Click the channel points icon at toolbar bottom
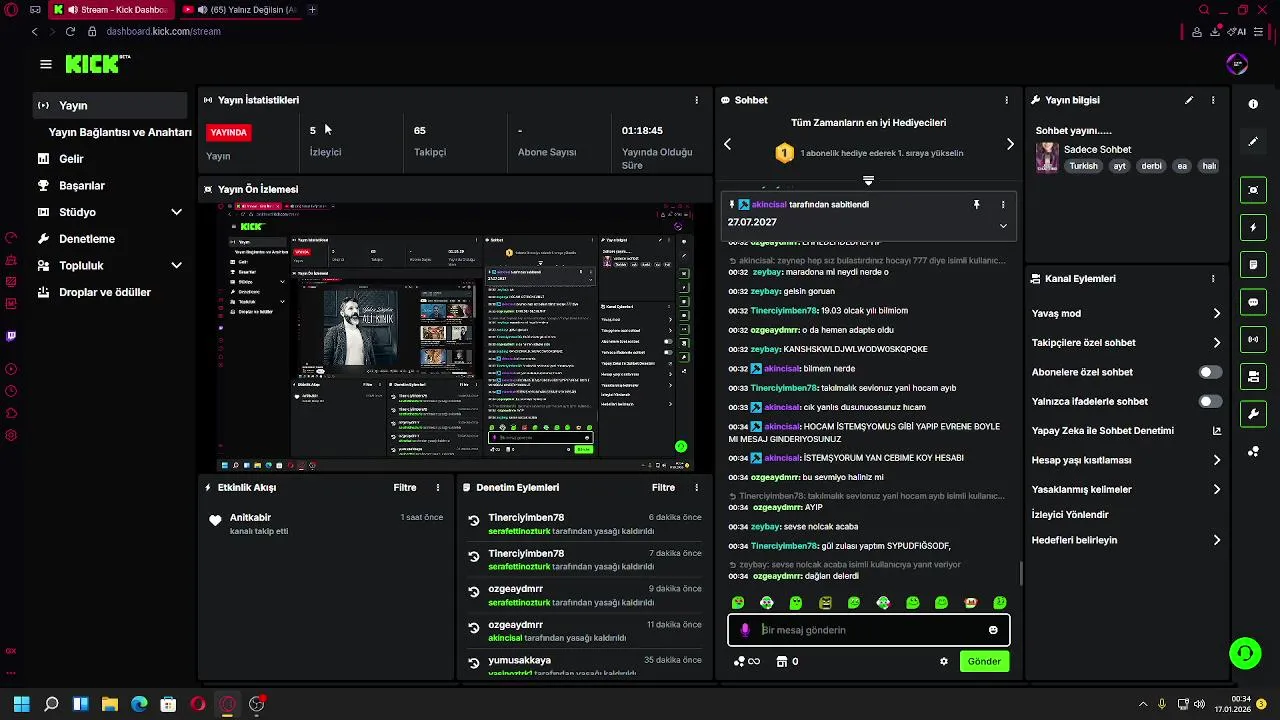Image resolution: width=1280 pixels, height=720 pixels. pos(1253,452)
